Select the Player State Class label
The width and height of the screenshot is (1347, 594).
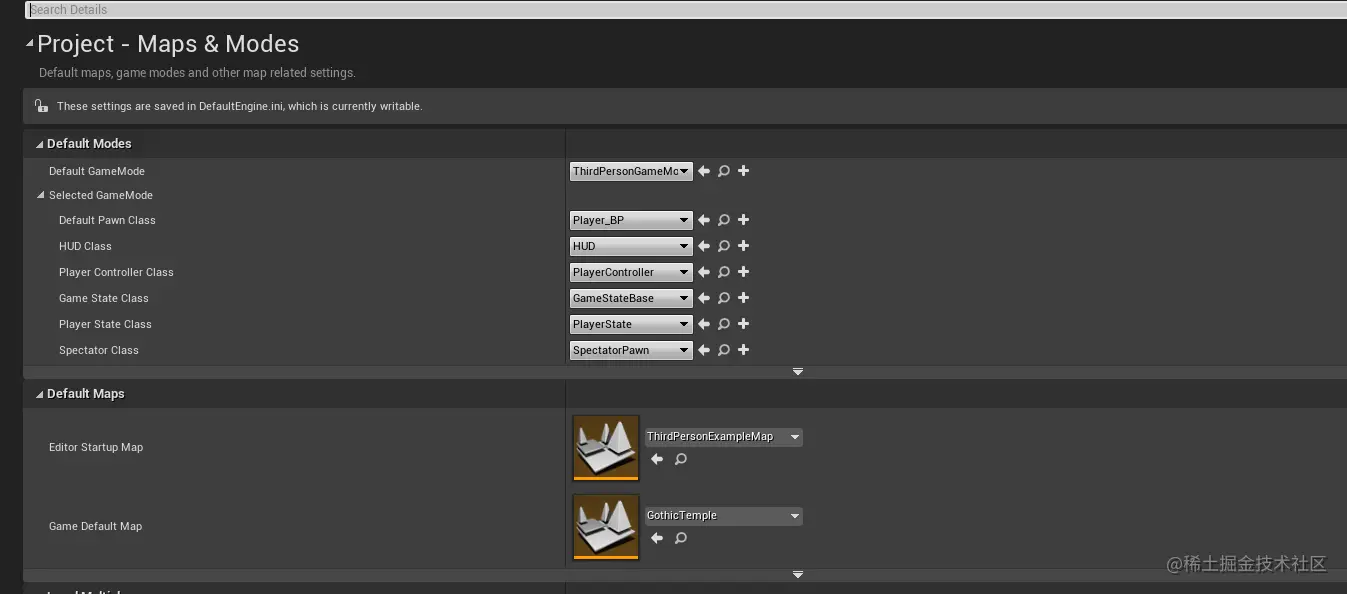point(105,324)
